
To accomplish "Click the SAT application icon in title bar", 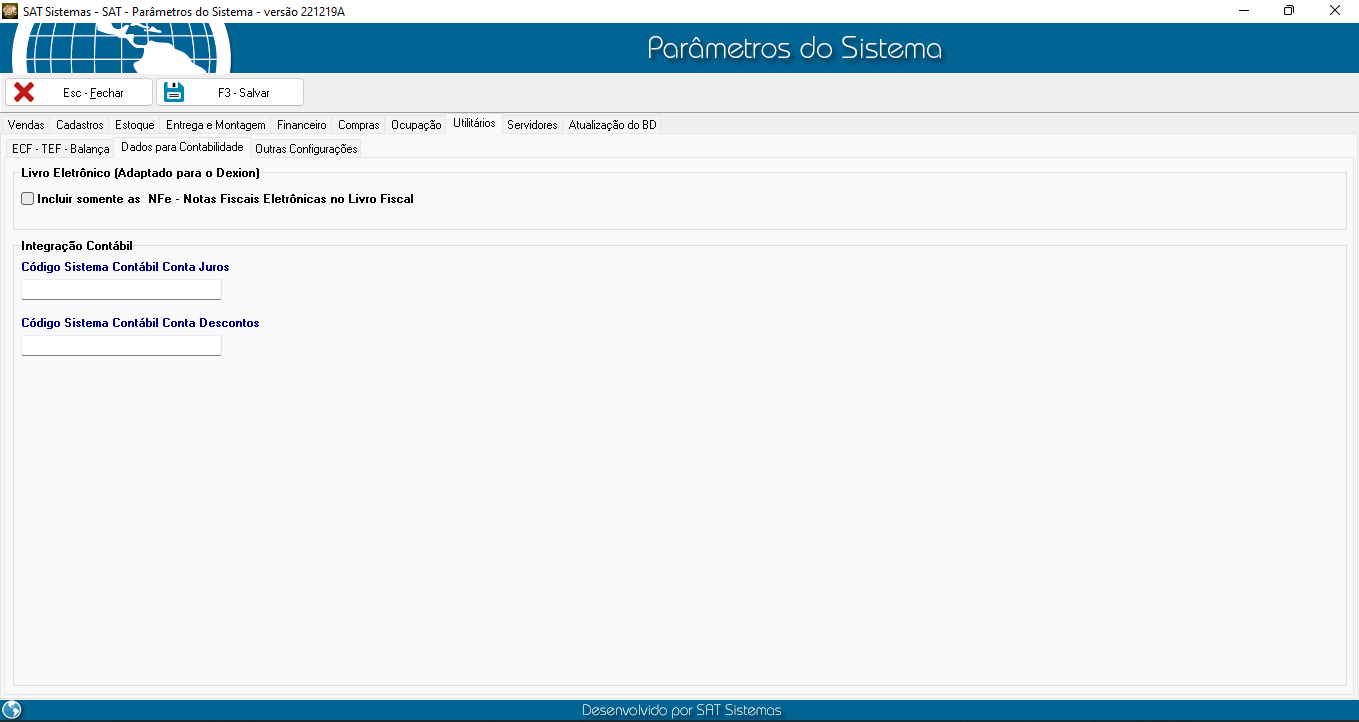I will tap(11, 10).
